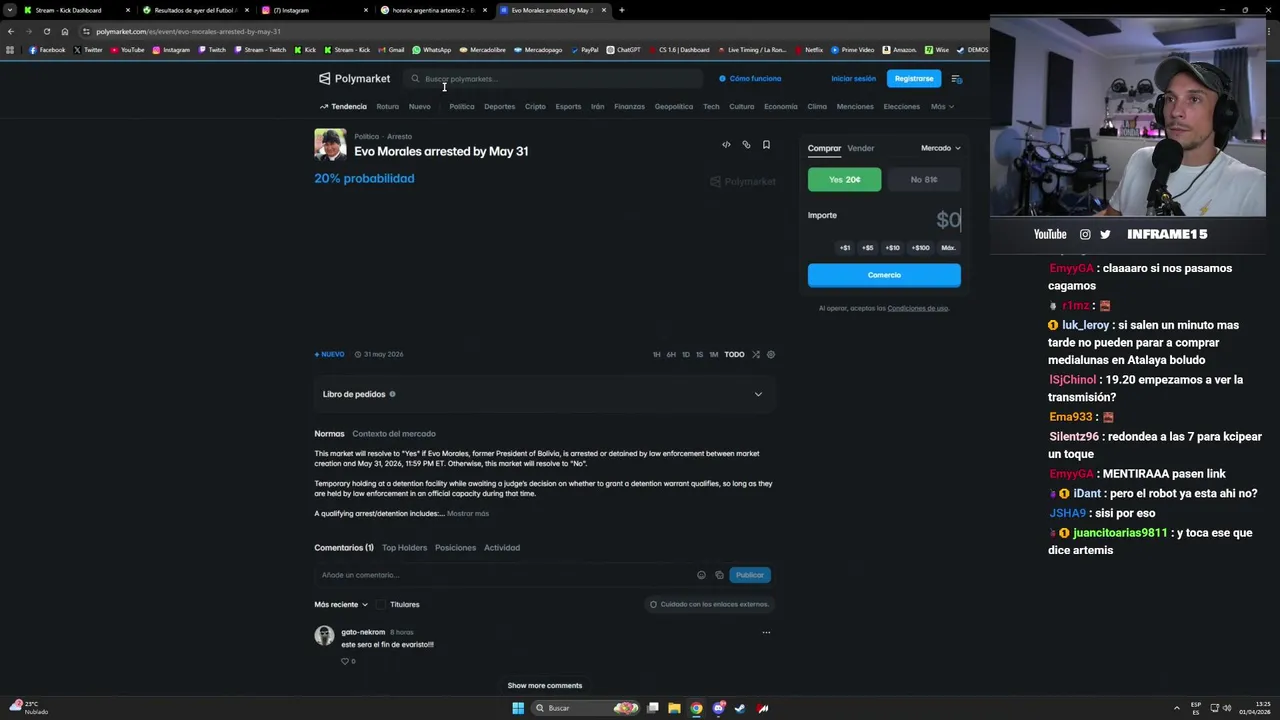Open the YouTube bookmark
The width and height of the screenshot is (1280, 720).
pyautogui.click(x=127, y=50)
